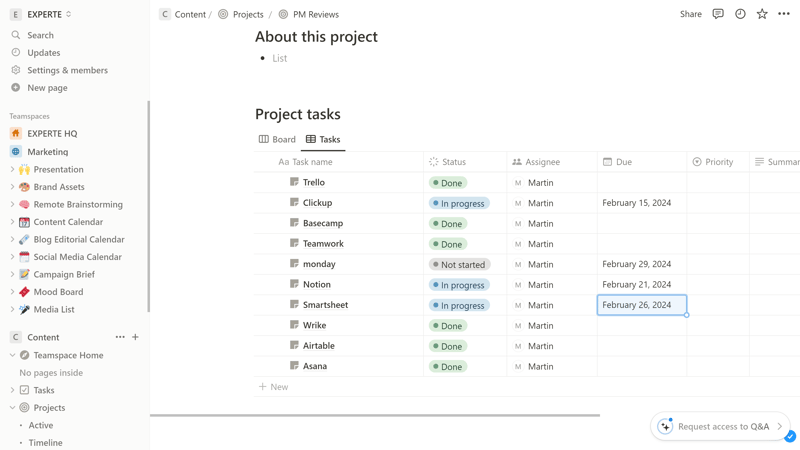Open Updates in the sidebar

pos(43,53)
